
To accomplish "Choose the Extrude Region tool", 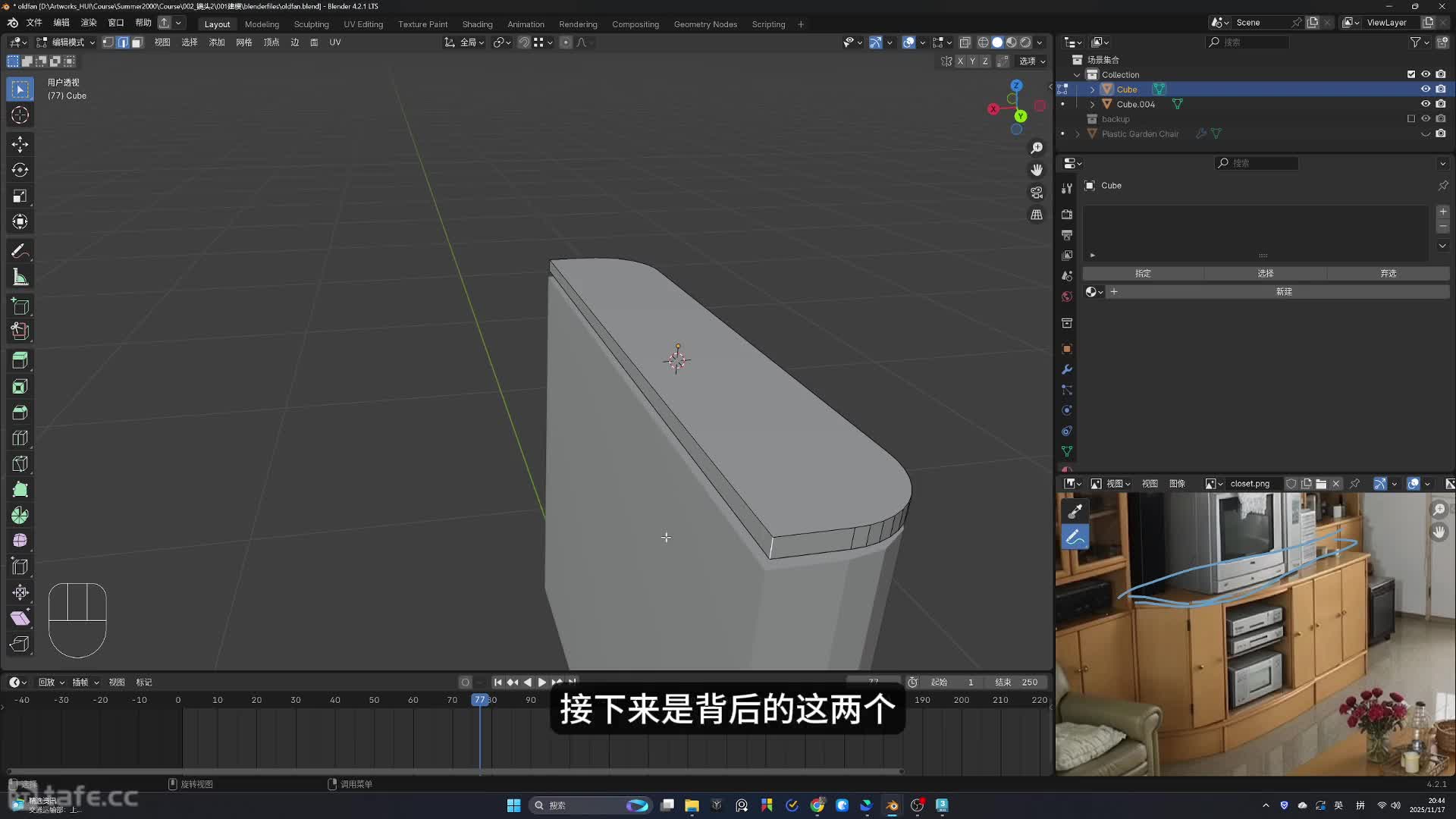I will coord(20,360).
